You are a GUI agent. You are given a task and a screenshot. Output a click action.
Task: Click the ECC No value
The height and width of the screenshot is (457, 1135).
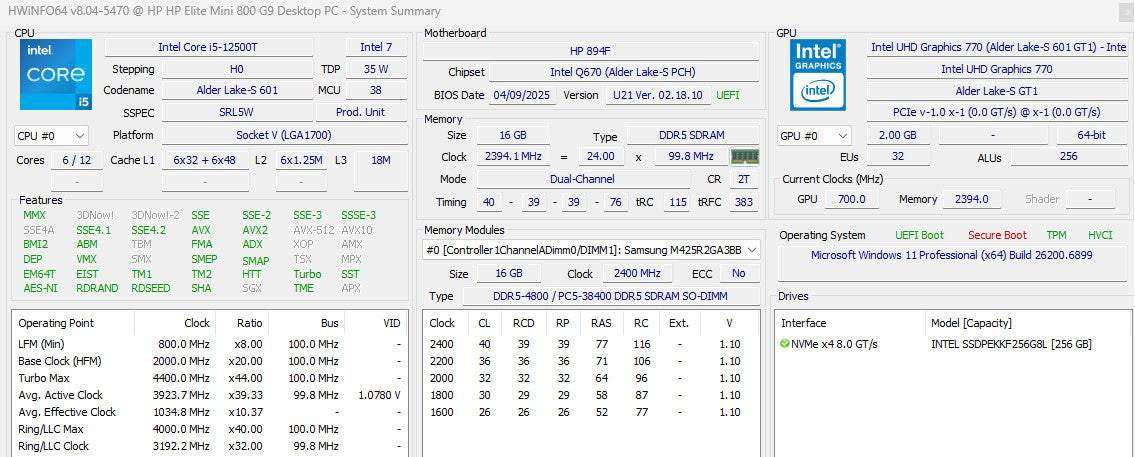pyautogui.click(x=738, y=274)
